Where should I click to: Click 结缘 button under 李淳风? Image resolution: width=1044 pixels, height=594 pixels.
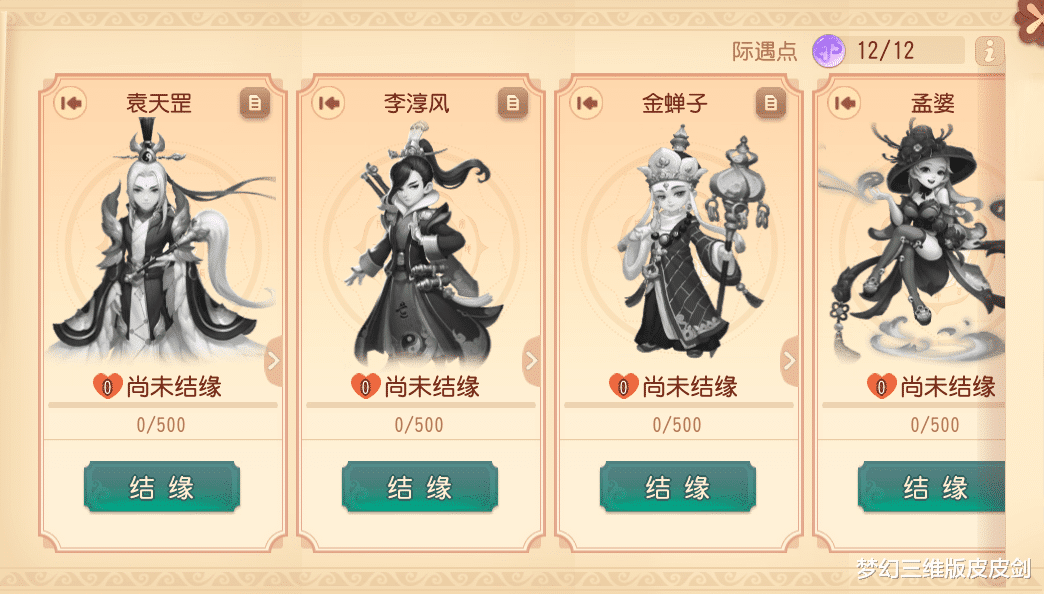point(419,487)
